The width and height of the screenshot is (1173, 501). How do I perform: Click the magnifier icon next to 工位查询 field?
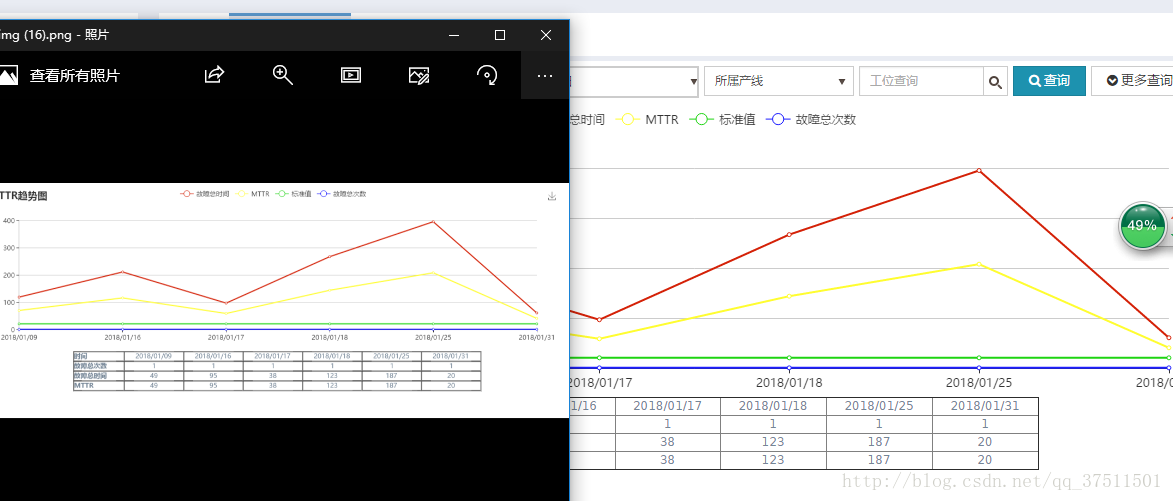pos(995,82)
